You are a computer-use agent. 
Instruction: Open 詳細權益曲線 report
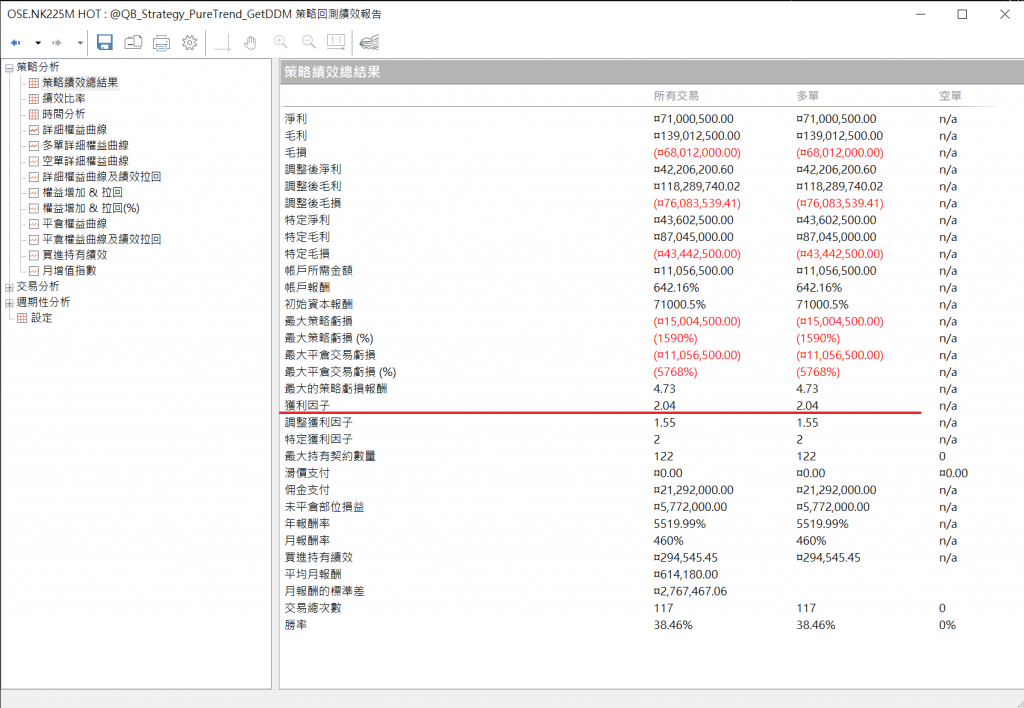[x=74, y=130]
